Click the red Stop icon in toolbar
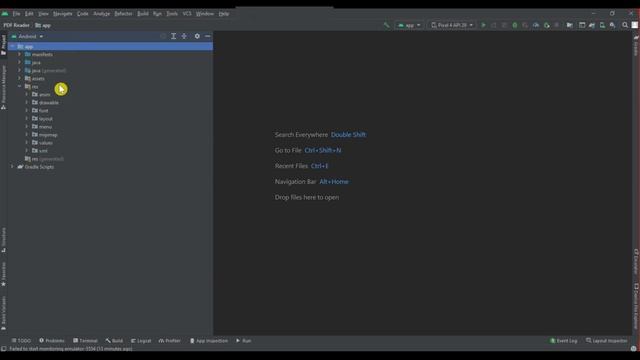 pyautogui.click(x=557, y=25)
